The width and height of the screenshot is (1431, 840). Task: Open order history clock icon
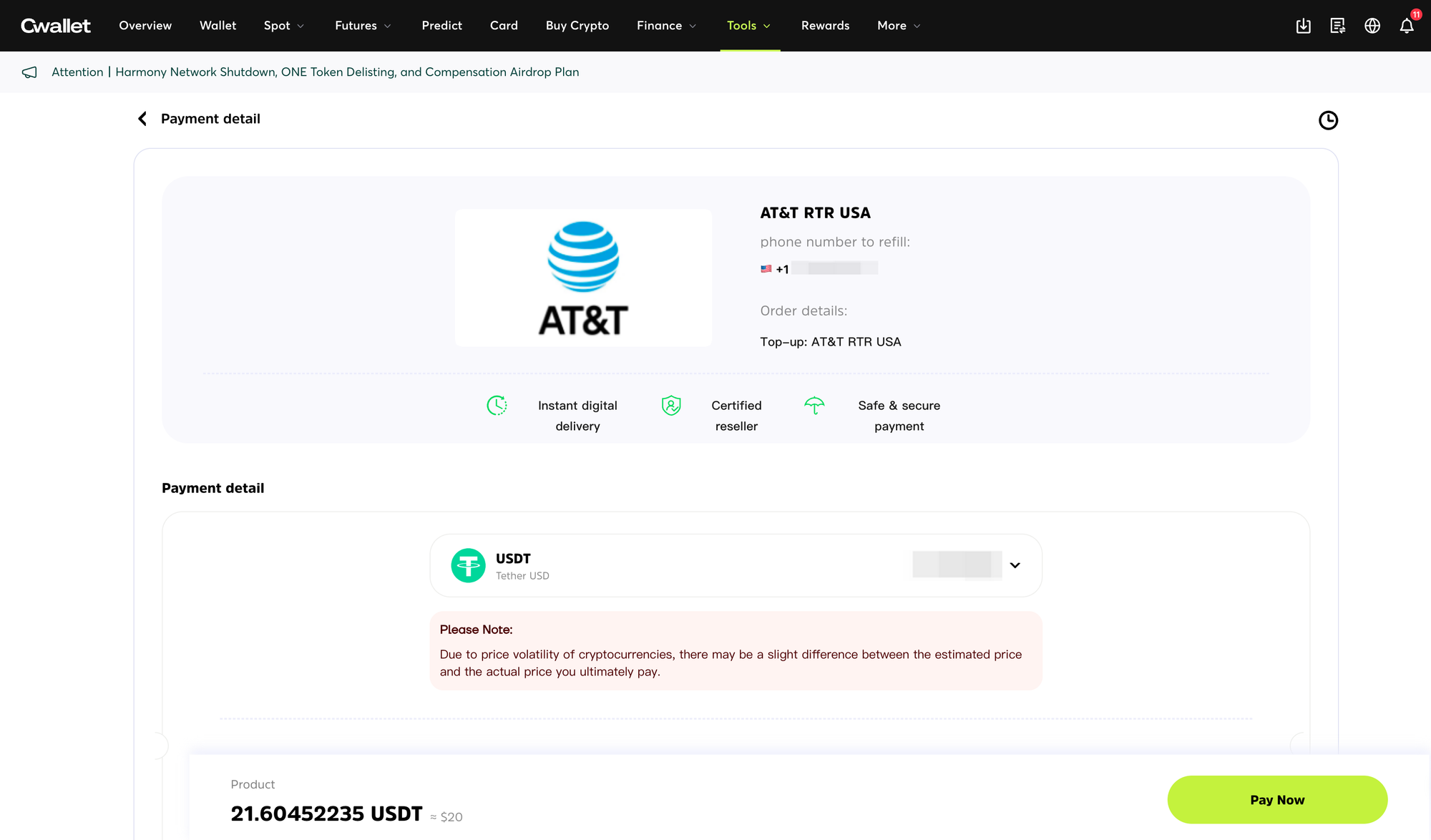click(1328, 120)
